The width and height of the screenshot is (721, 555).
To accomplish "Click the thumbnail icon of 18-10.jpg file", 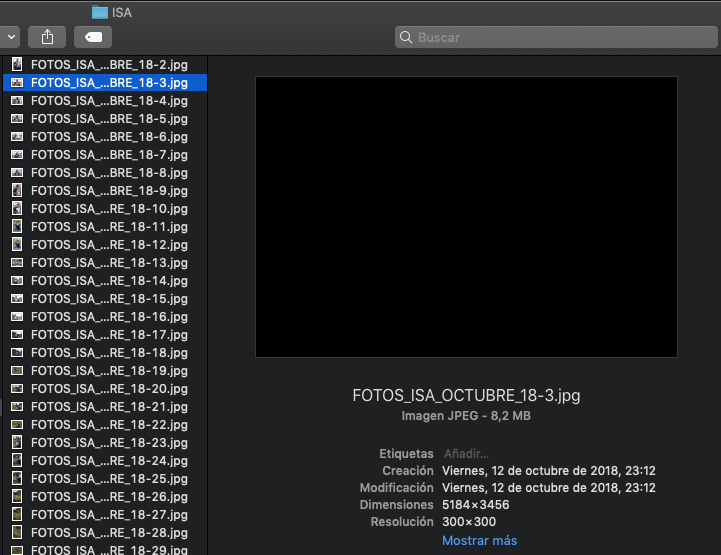I will [x=17, y=208].
